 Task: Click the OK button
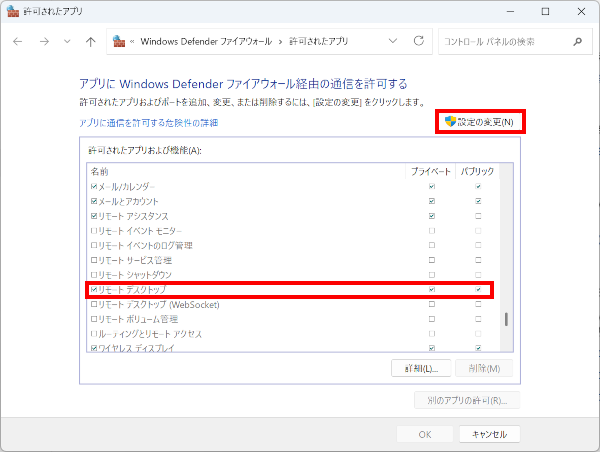click(x=425, y=434)
